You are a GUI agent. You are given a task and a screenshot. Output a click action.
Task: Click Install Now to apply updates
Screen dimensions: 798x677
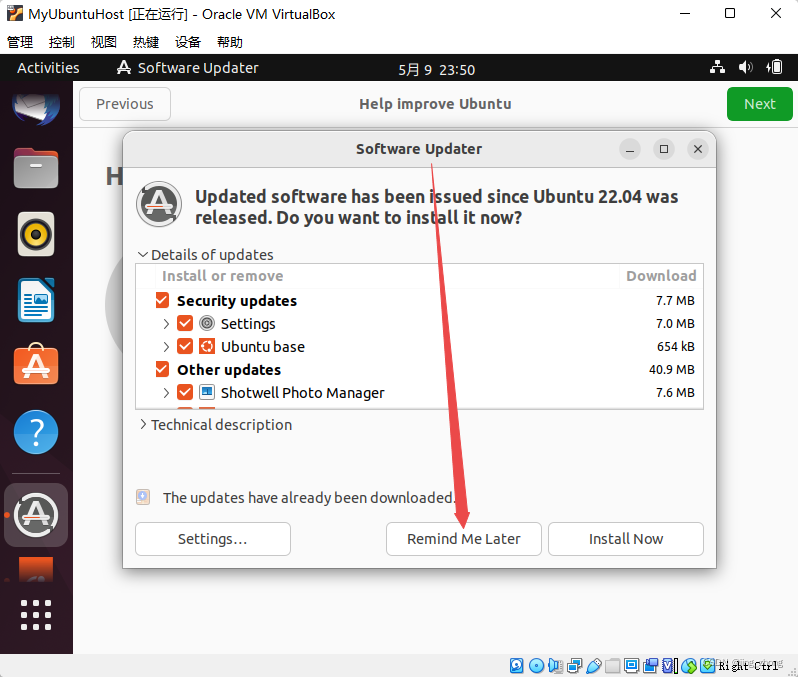625,539
